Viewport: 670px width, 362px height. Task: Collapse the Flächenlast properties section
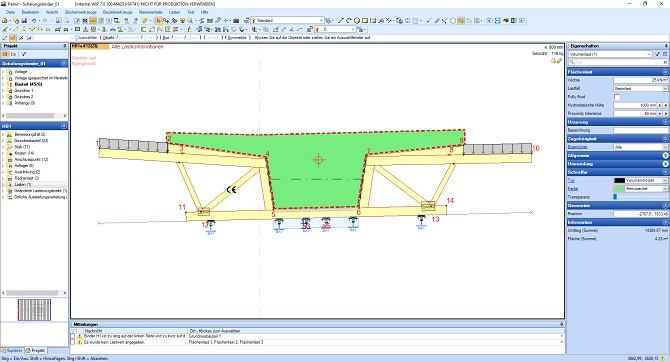(665, 72)
